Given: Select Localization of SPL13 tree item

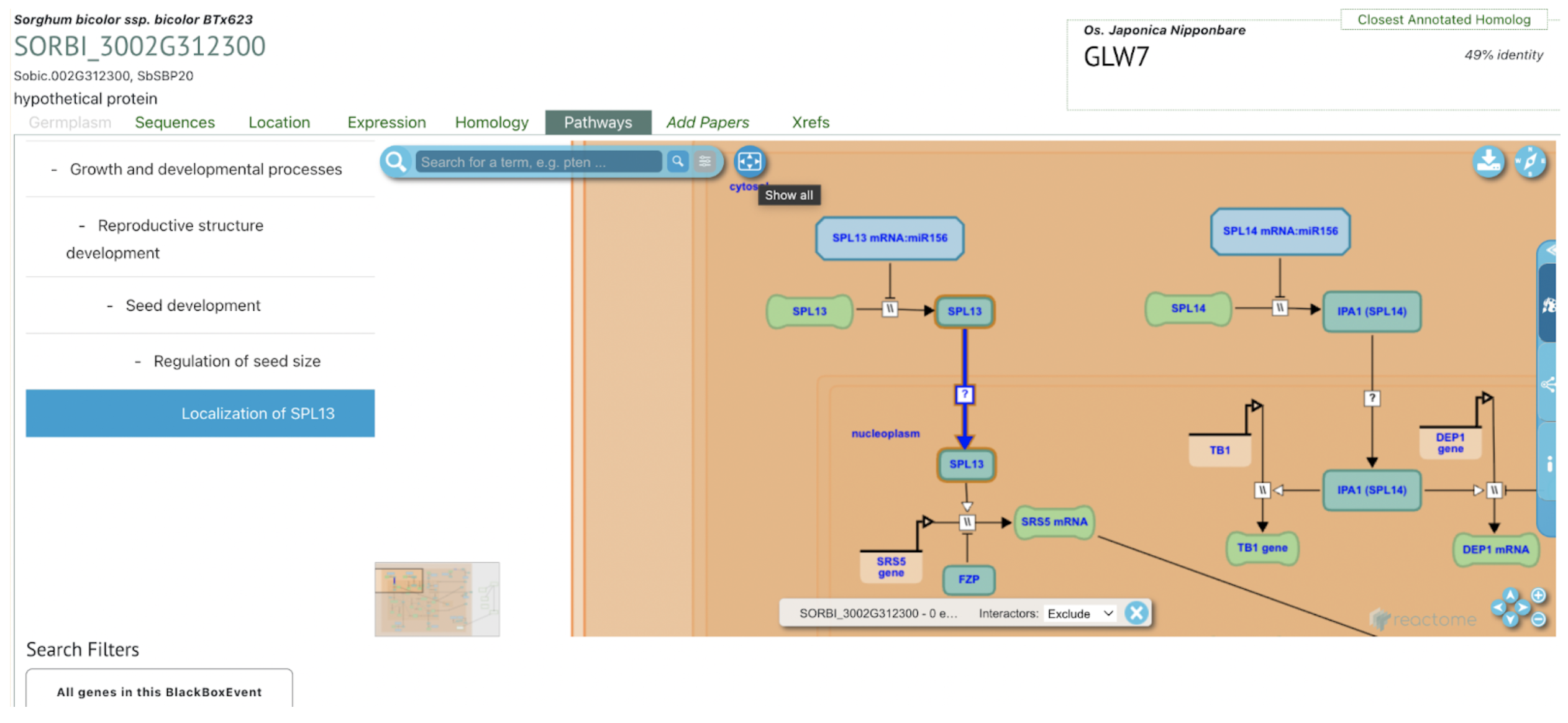Looking at the screenshot, I should (200, 413).
